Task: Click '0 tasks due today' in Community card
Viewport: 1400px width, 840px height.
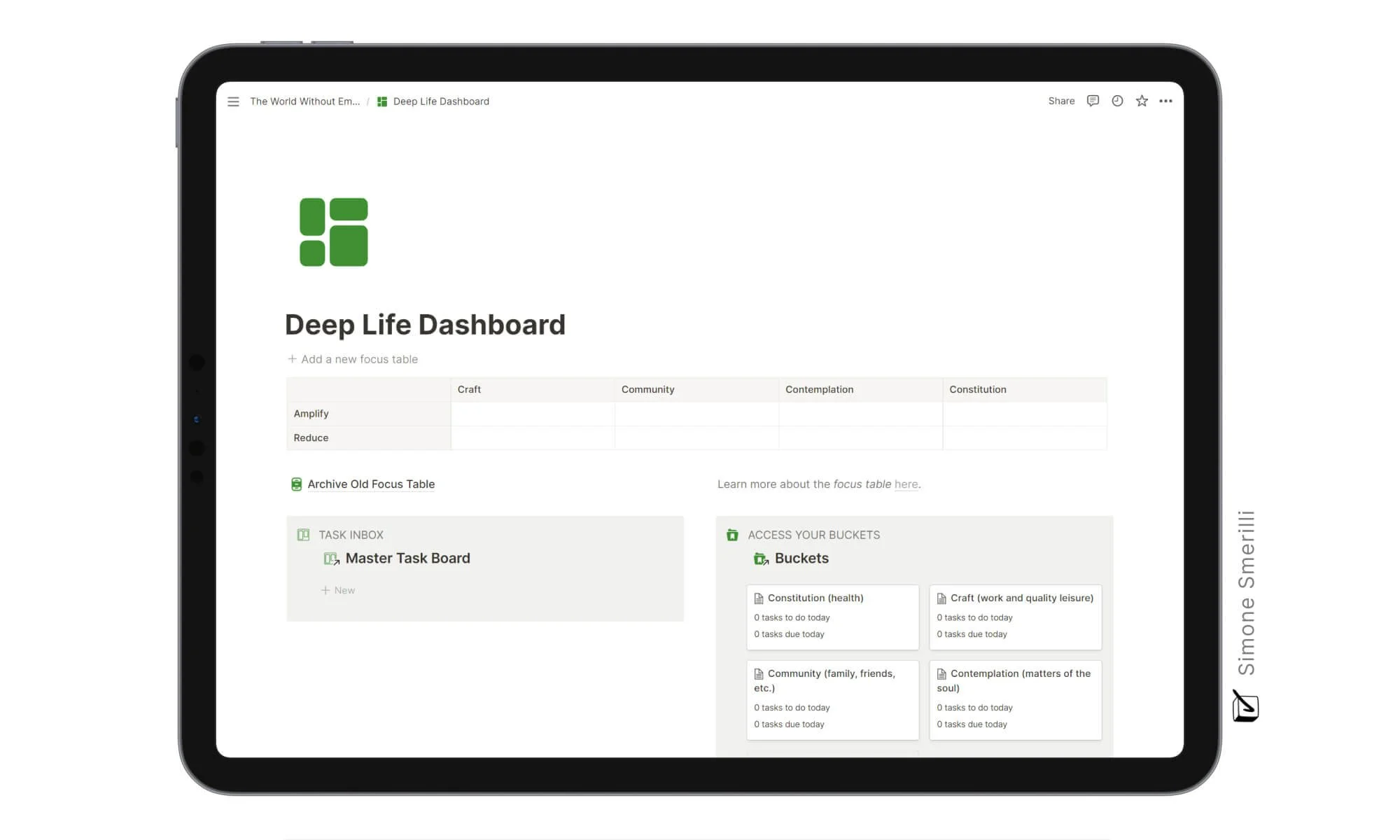Action: tap(789, 724)
